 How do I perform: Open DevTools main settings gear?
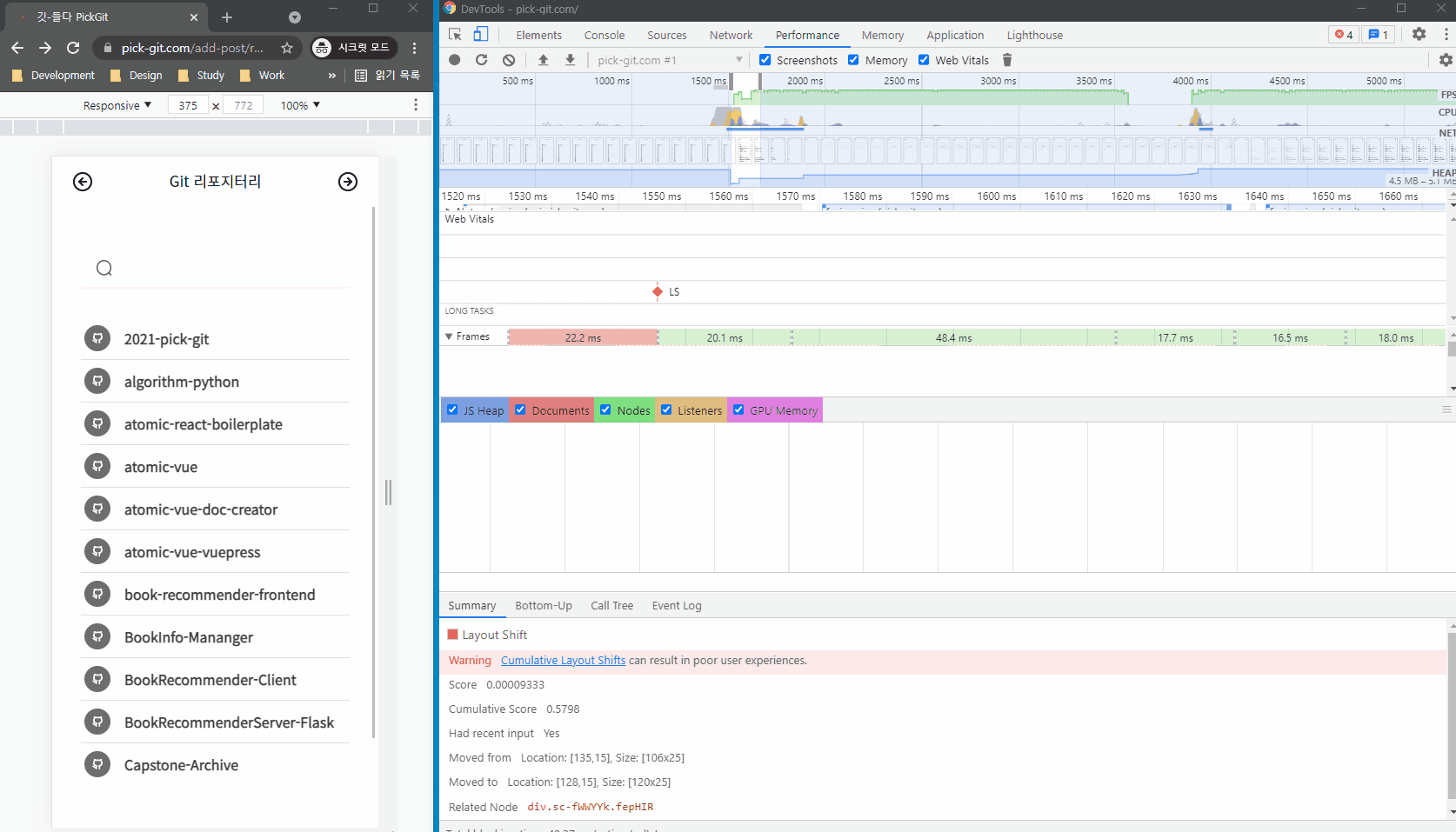click(1419, 34)
